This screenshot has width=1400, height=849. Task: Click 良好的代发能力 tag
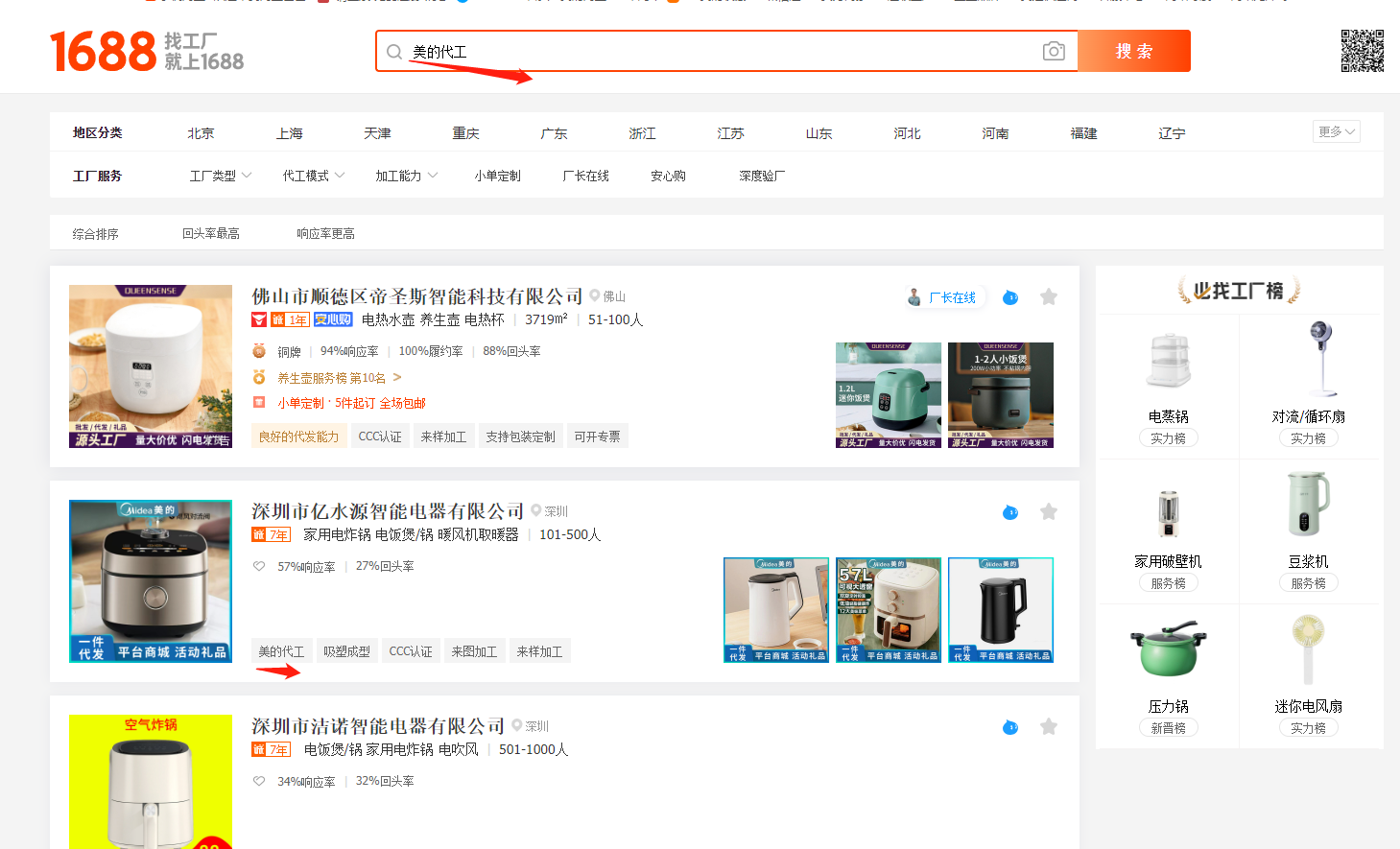pyautogui.click(x=298, y=436)
